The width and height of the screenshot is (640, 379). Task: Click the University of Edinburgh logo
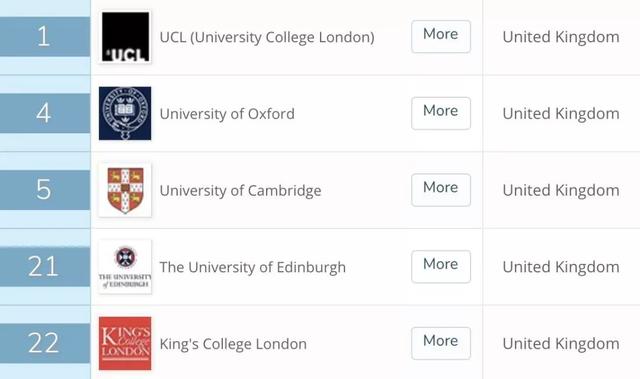[125, 267]
